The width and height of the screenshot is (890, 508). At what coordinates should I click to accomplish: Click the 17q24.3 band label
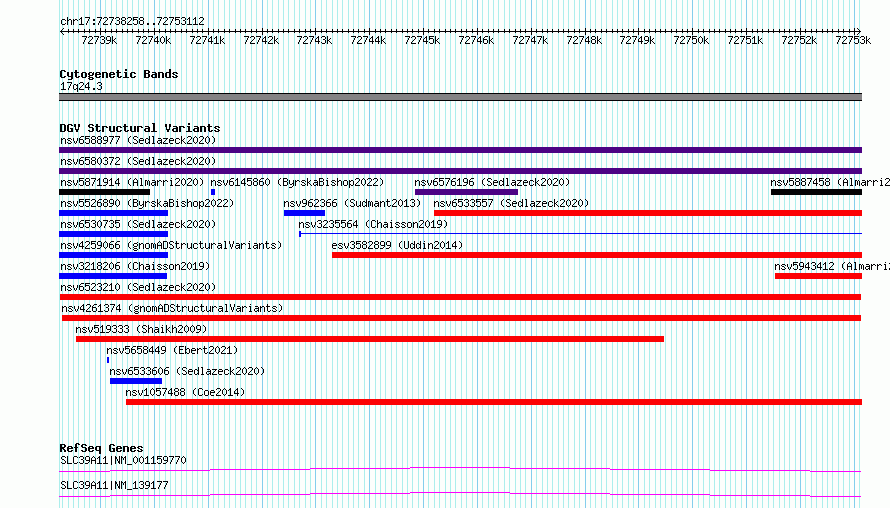click(81, 87)
